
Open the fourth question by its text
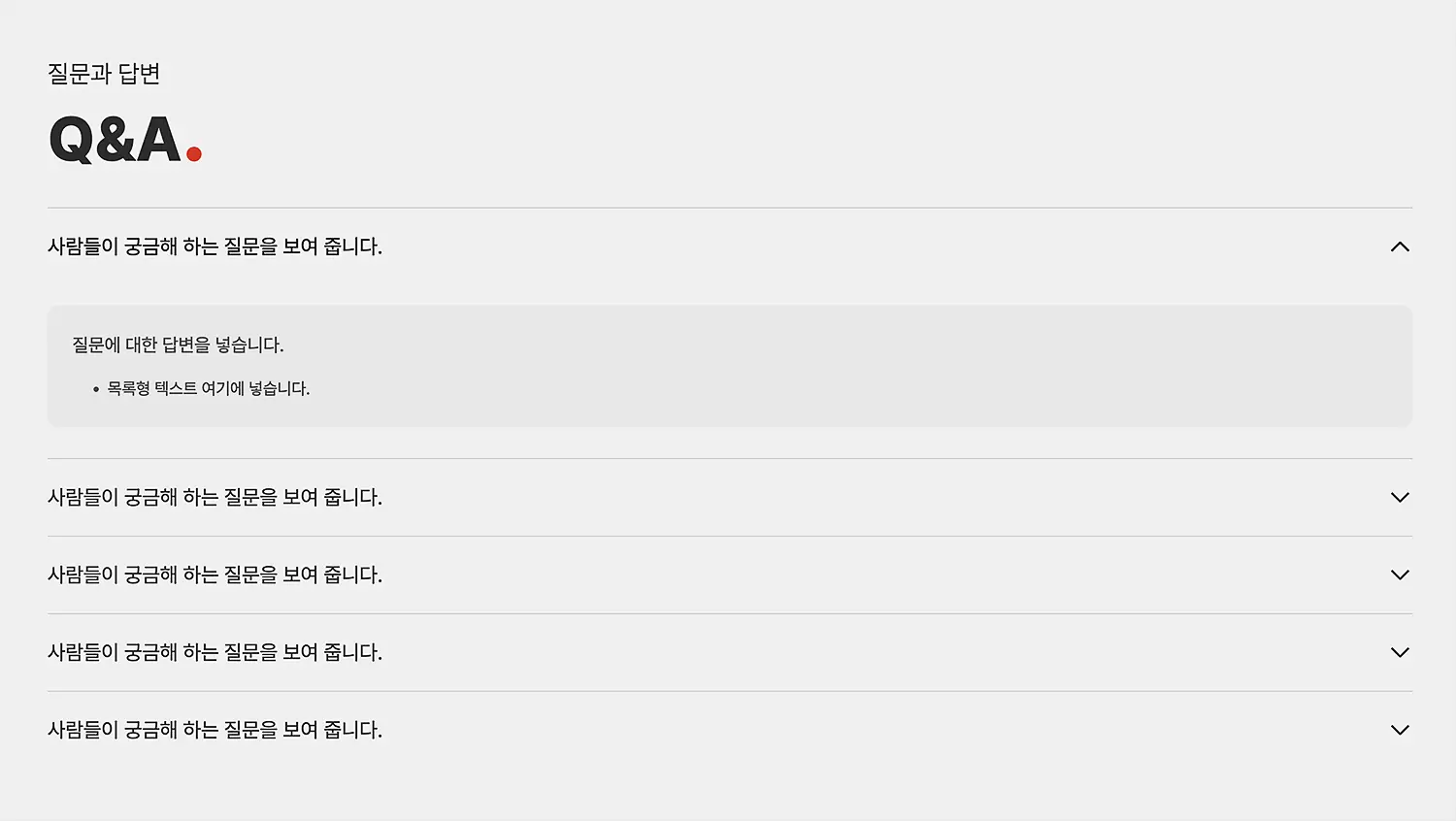tap(215, 652)
